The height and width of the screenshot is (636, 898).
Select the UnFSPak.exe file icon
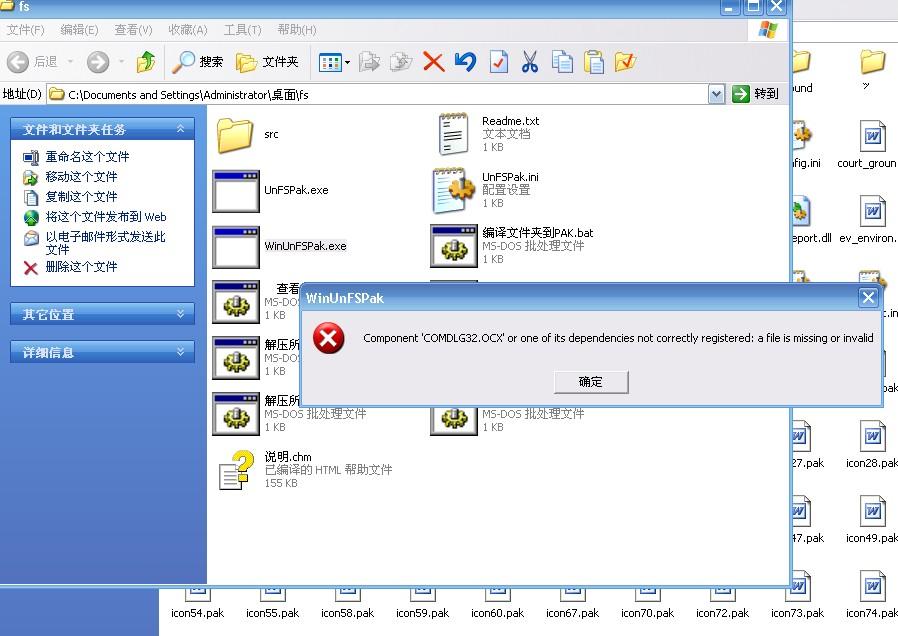pyautogui.click(x=236, y=191)
